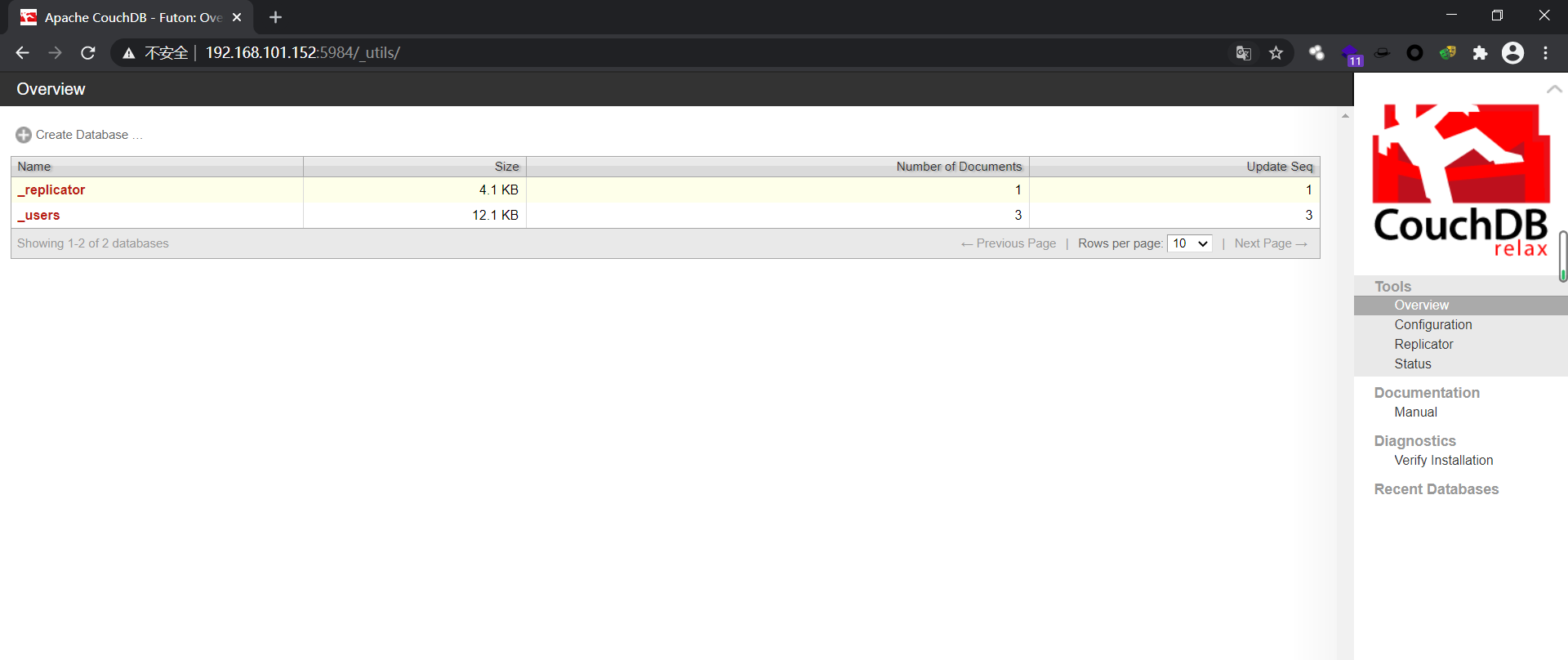
Task: Go to Previous Page
Action: 1009,243
